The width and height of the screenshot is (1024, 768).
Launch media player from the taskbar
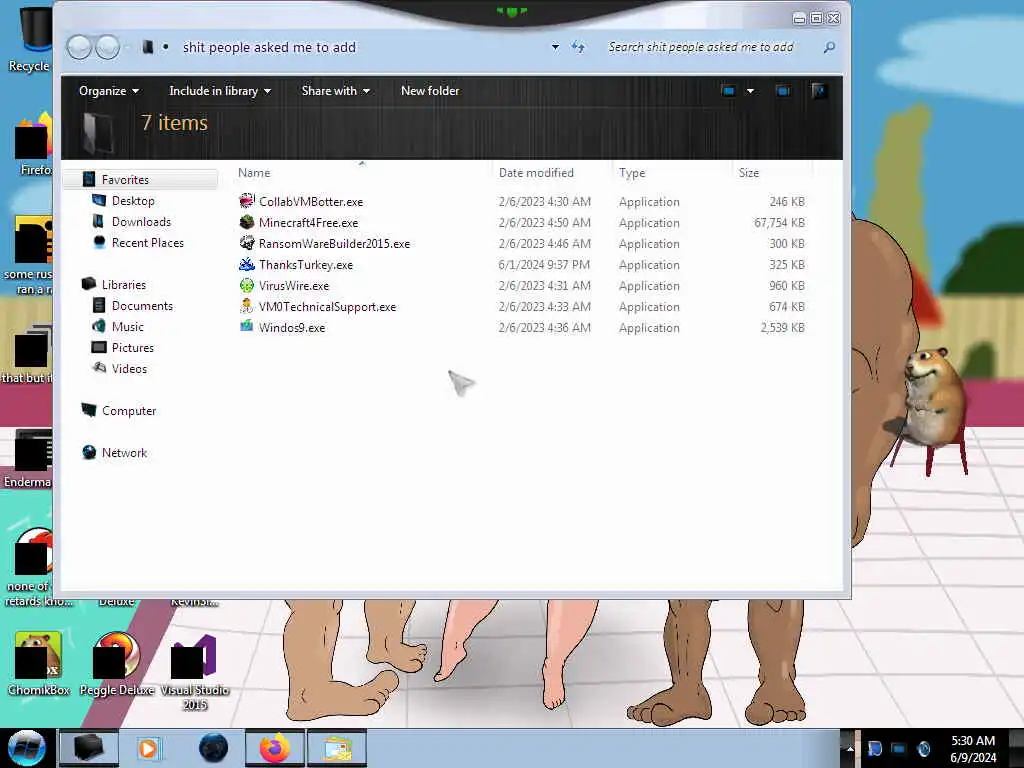148,748
